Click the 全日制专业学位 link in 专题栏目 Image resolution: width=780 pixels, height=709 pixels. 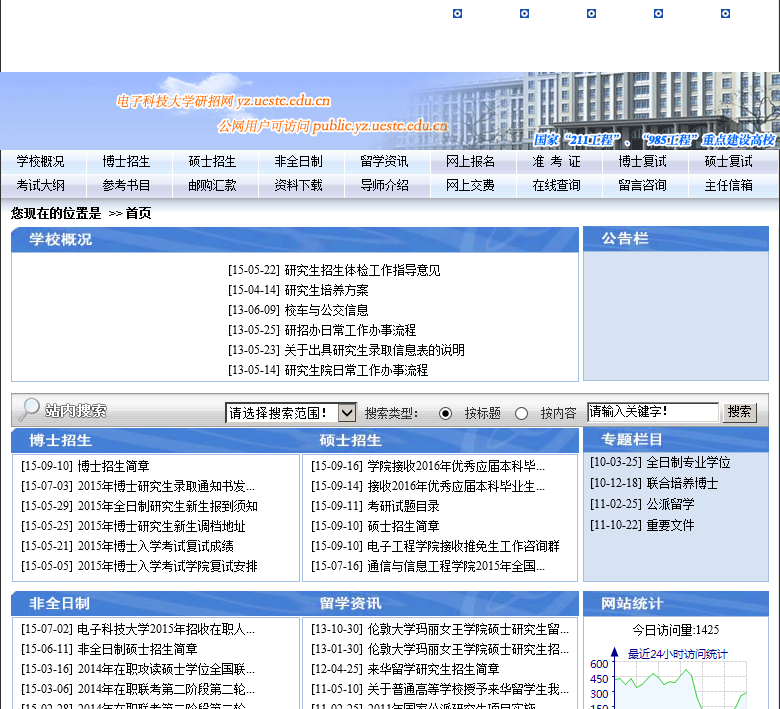(688, 463)
